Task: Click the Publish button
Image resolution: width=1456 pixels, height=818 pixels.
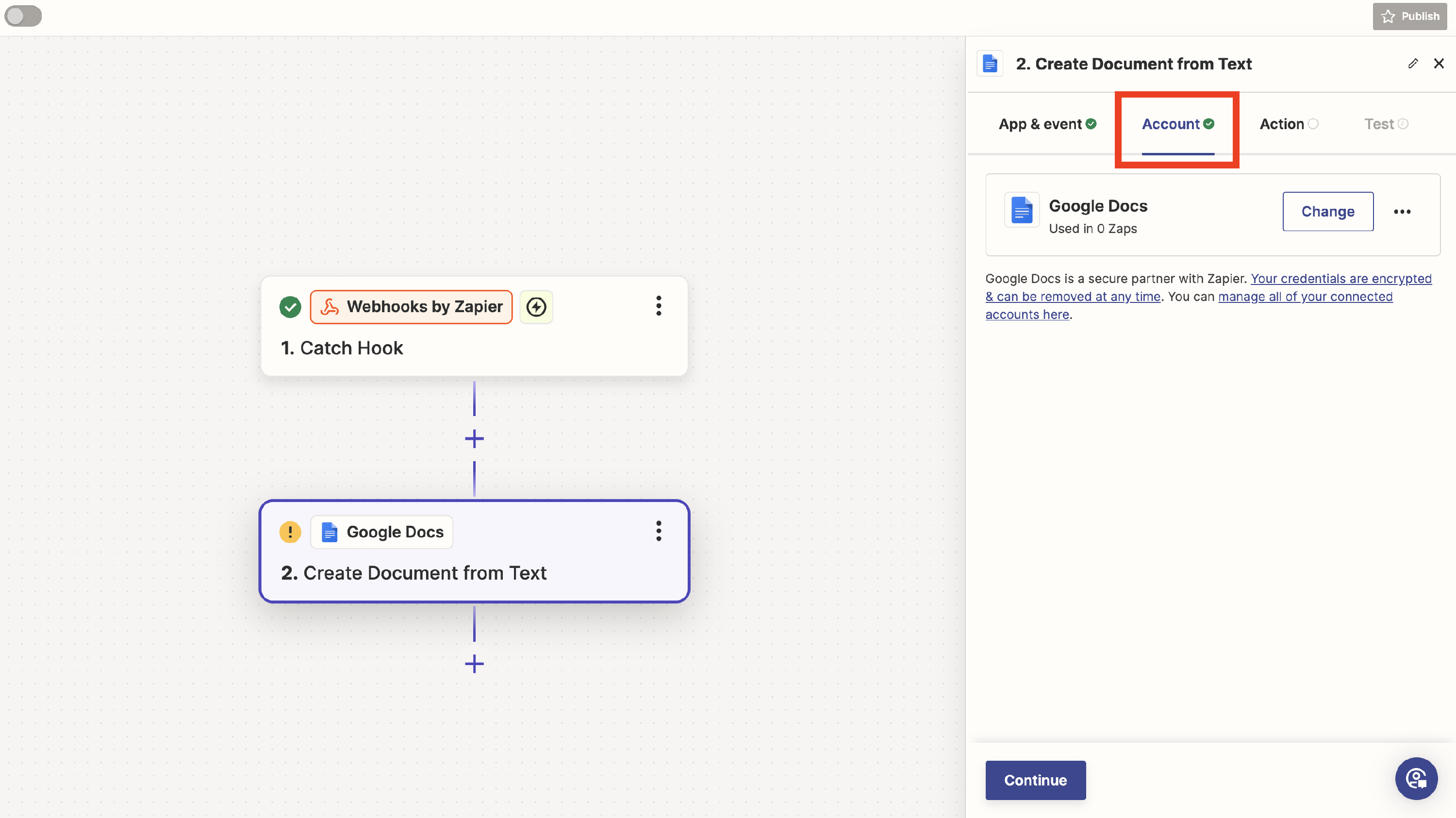Action: point(1410,17)
